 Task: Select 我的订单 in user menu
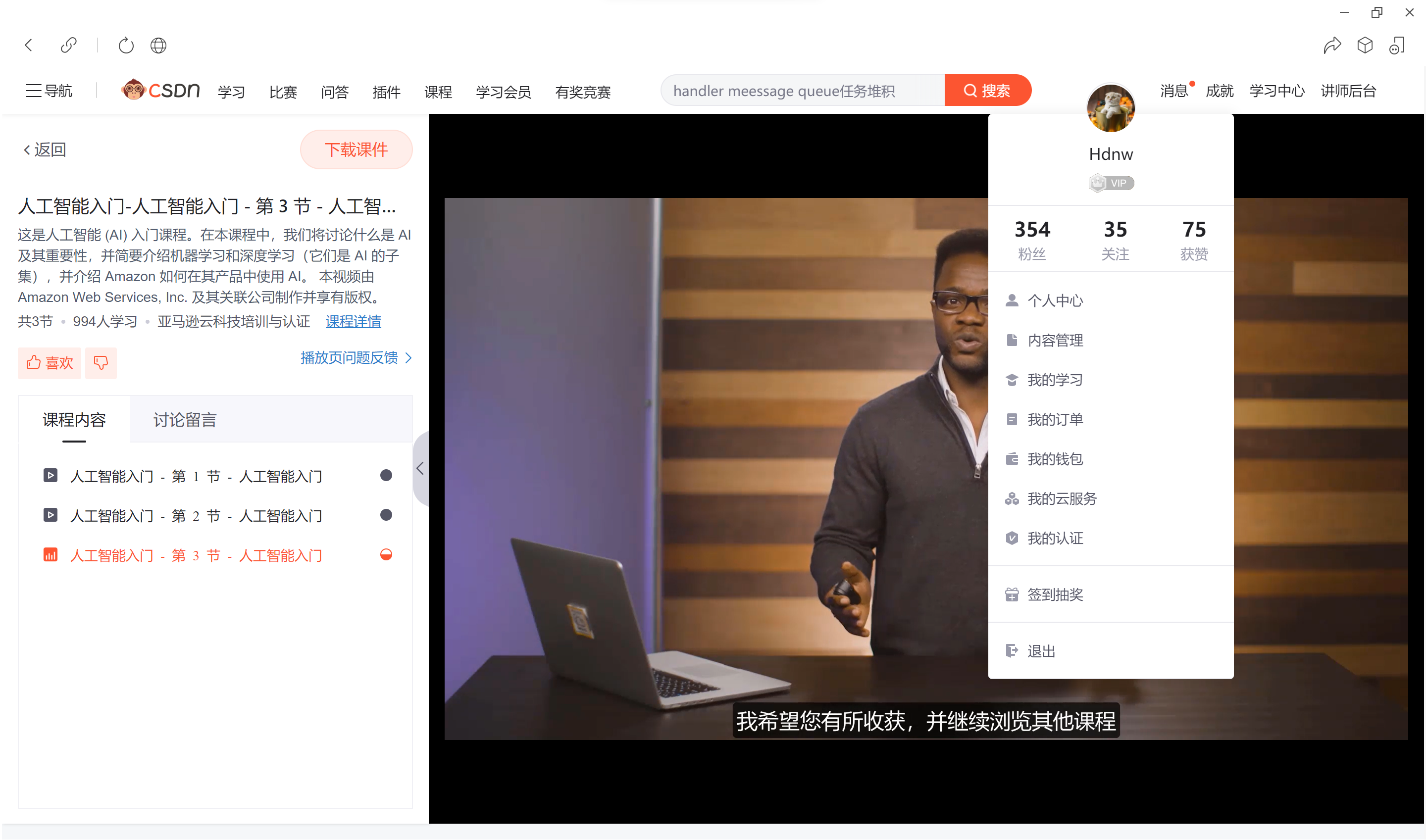click(x=1055, y=419)
